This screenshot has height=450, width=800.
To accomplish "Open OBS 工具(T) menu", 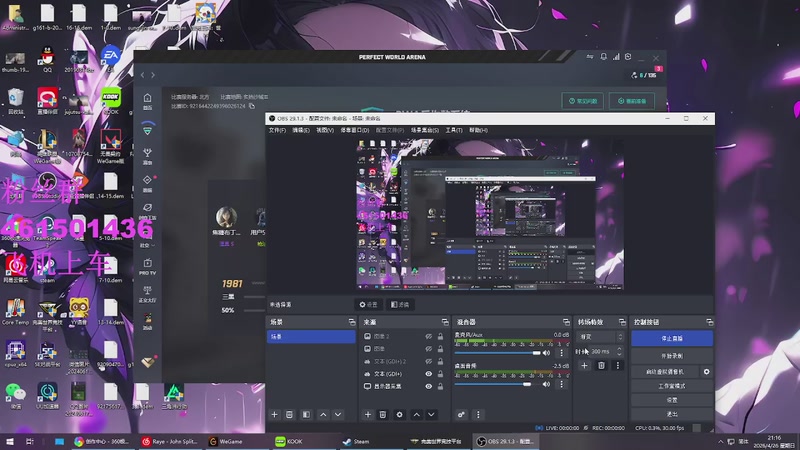I will (x=454, y=130).
